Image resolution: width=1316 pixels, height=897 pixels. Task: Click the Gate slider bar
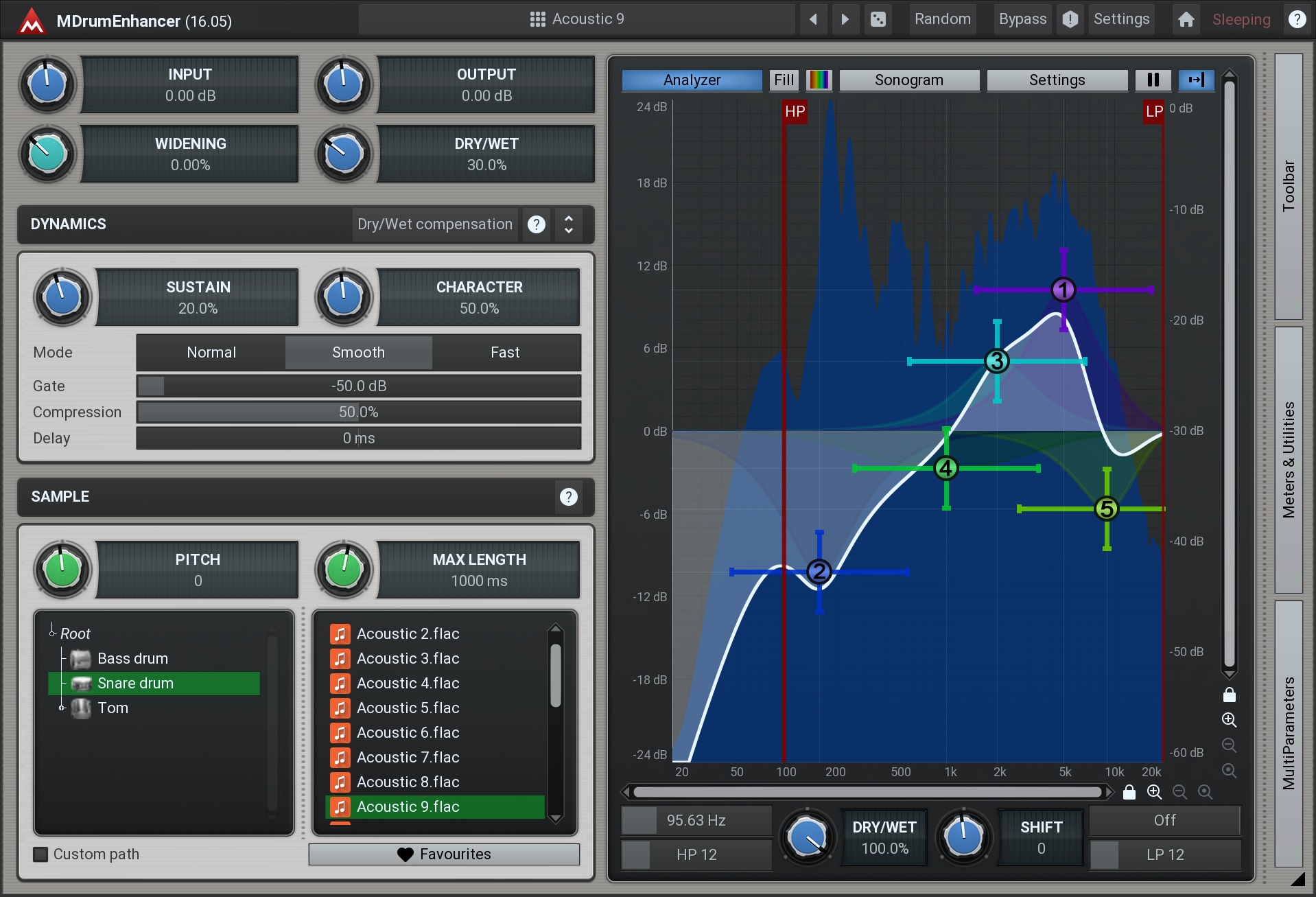click(358, 386)
